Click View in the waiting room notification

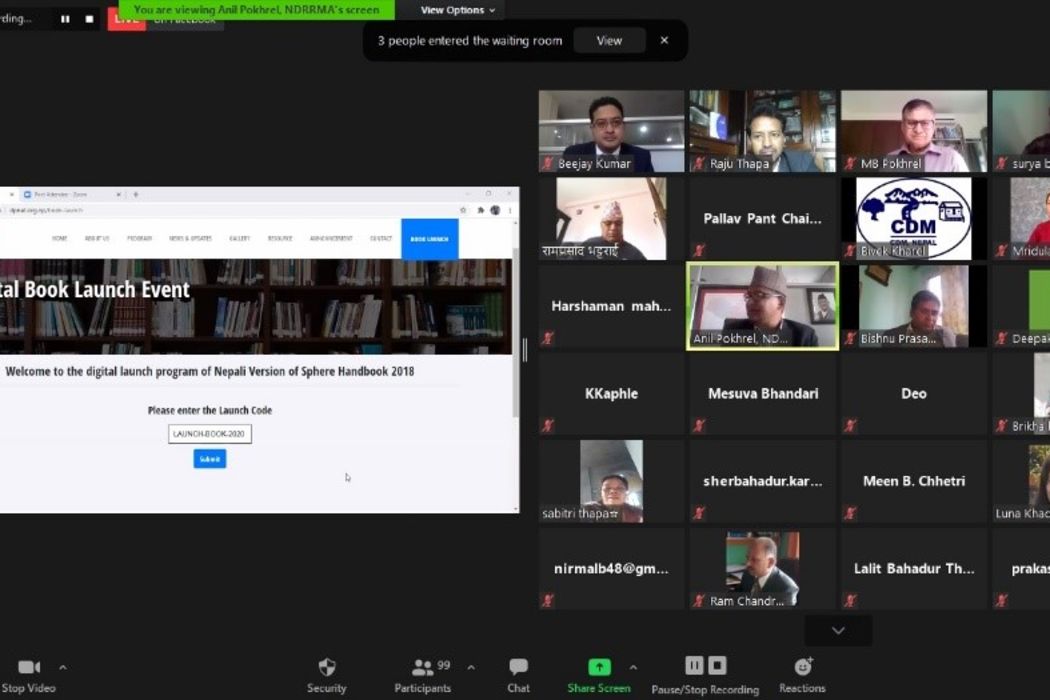609,41
